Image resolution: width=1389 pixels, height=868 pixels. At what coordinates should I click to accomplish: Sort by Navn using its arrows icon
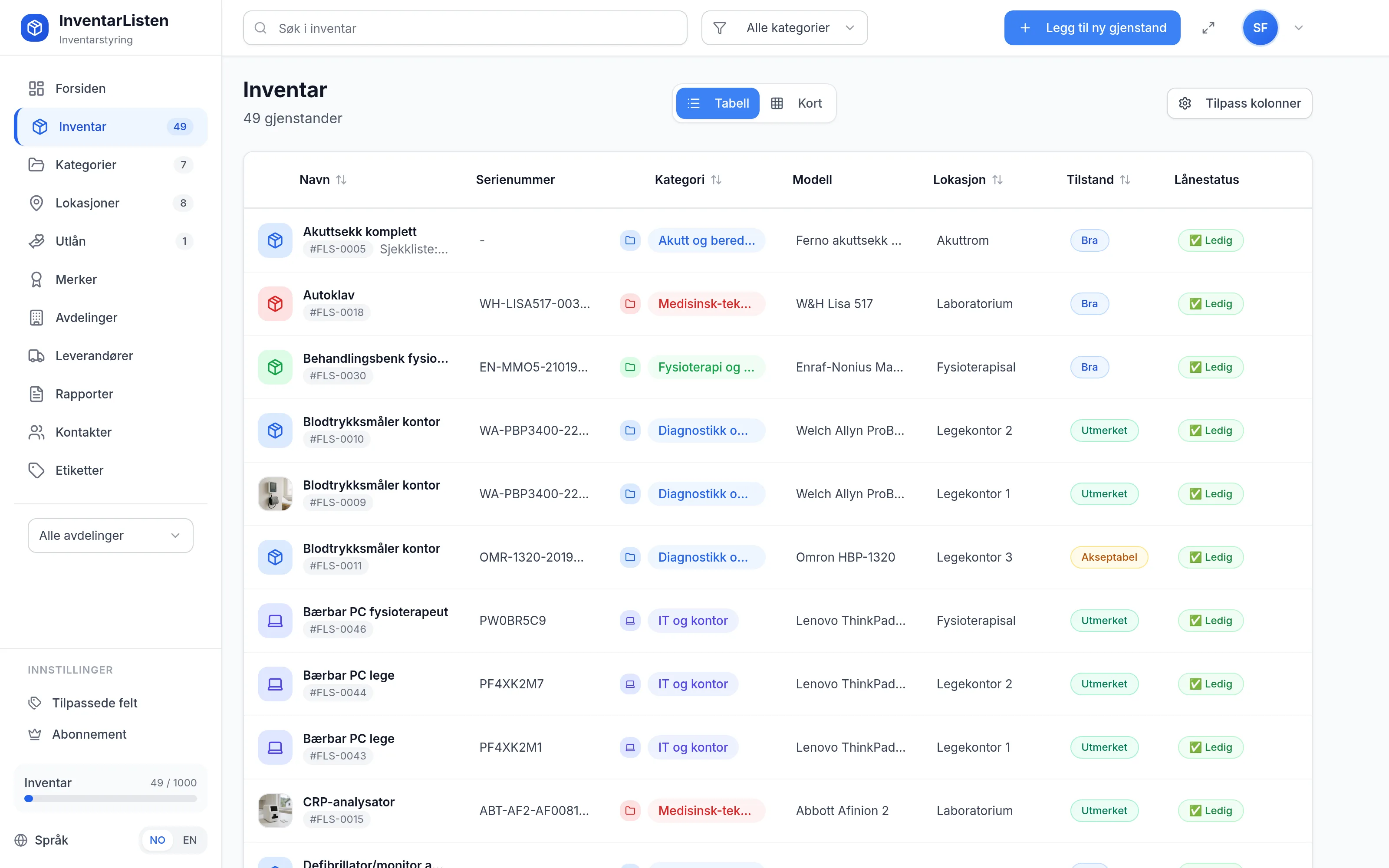click(x=341, y=180)
